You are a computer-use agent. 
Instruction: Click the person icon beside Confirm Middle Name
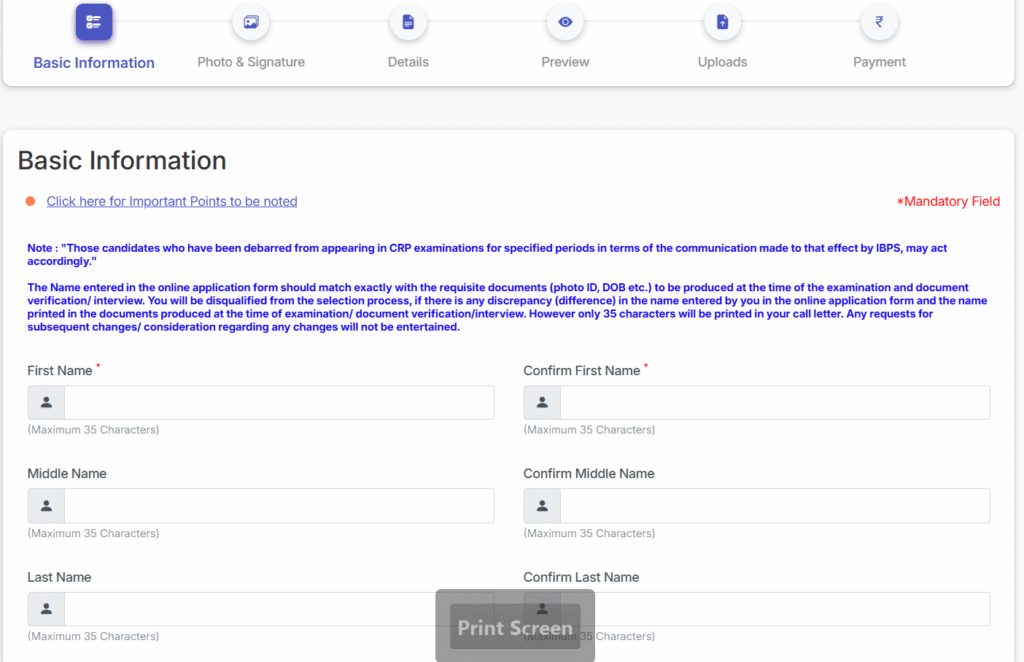coord(542,506)
